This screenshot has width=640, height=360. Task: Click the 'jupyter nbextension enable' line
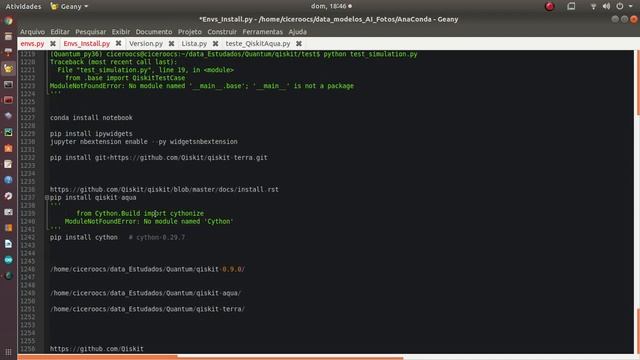pyautogui.click(x=144, y=142)
